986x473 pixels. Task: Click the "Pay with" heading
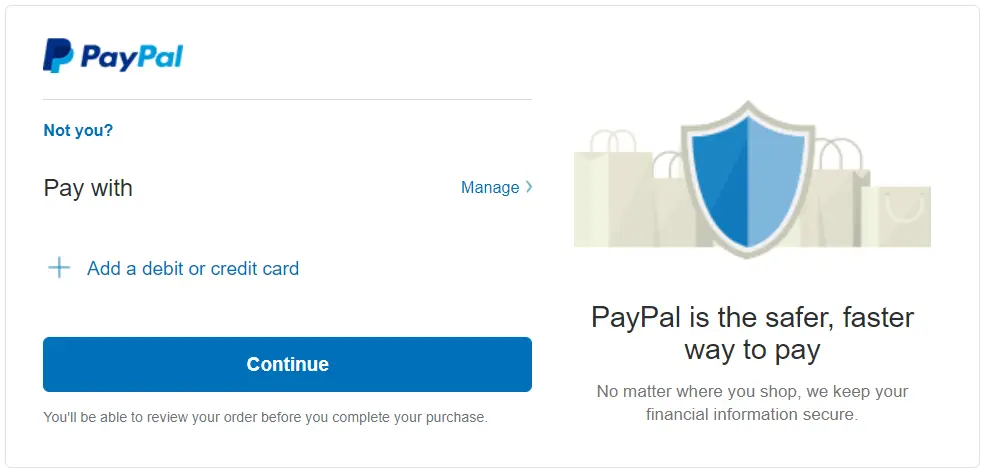(x=88, y=188)
